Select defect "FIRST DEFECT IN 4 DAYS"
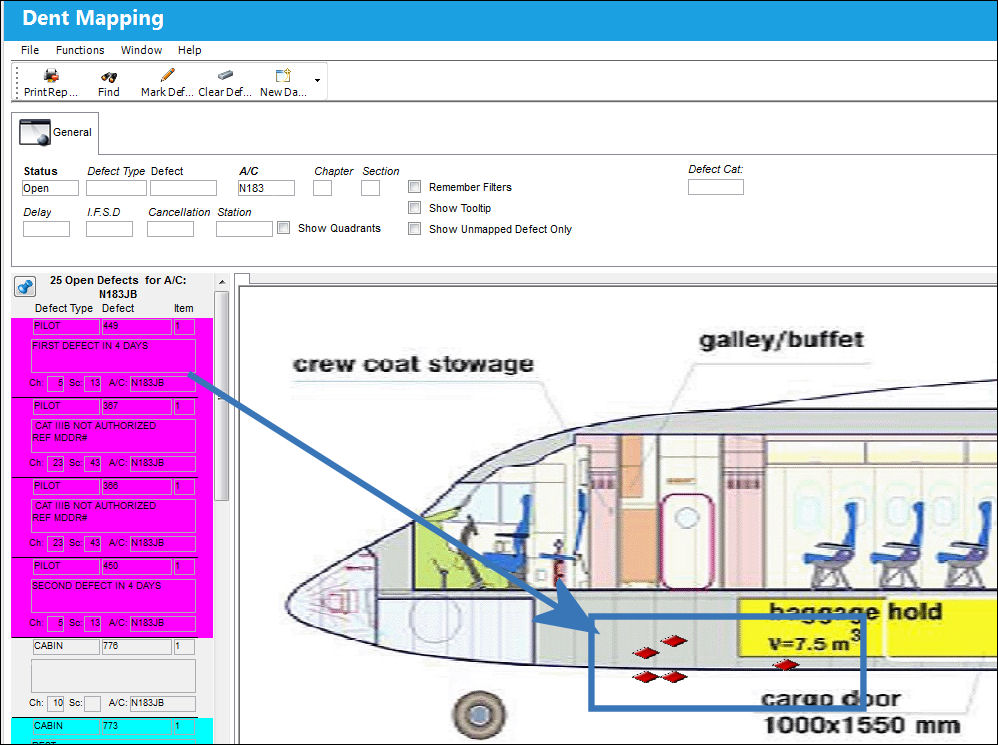This screenshot has height=745, width=998. pyautogui.click(x=113, y=358)
